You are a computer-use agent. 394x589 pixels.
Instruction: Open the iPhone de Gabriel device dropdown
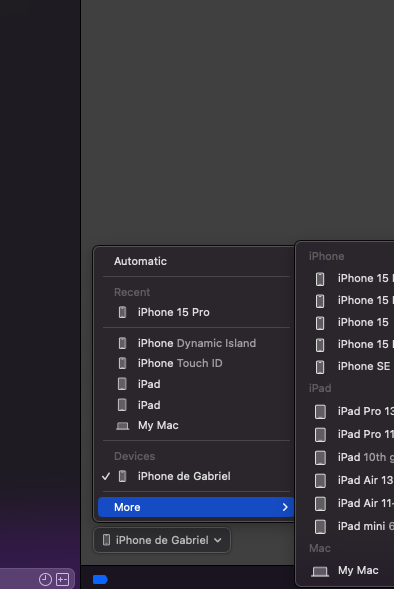162,540
